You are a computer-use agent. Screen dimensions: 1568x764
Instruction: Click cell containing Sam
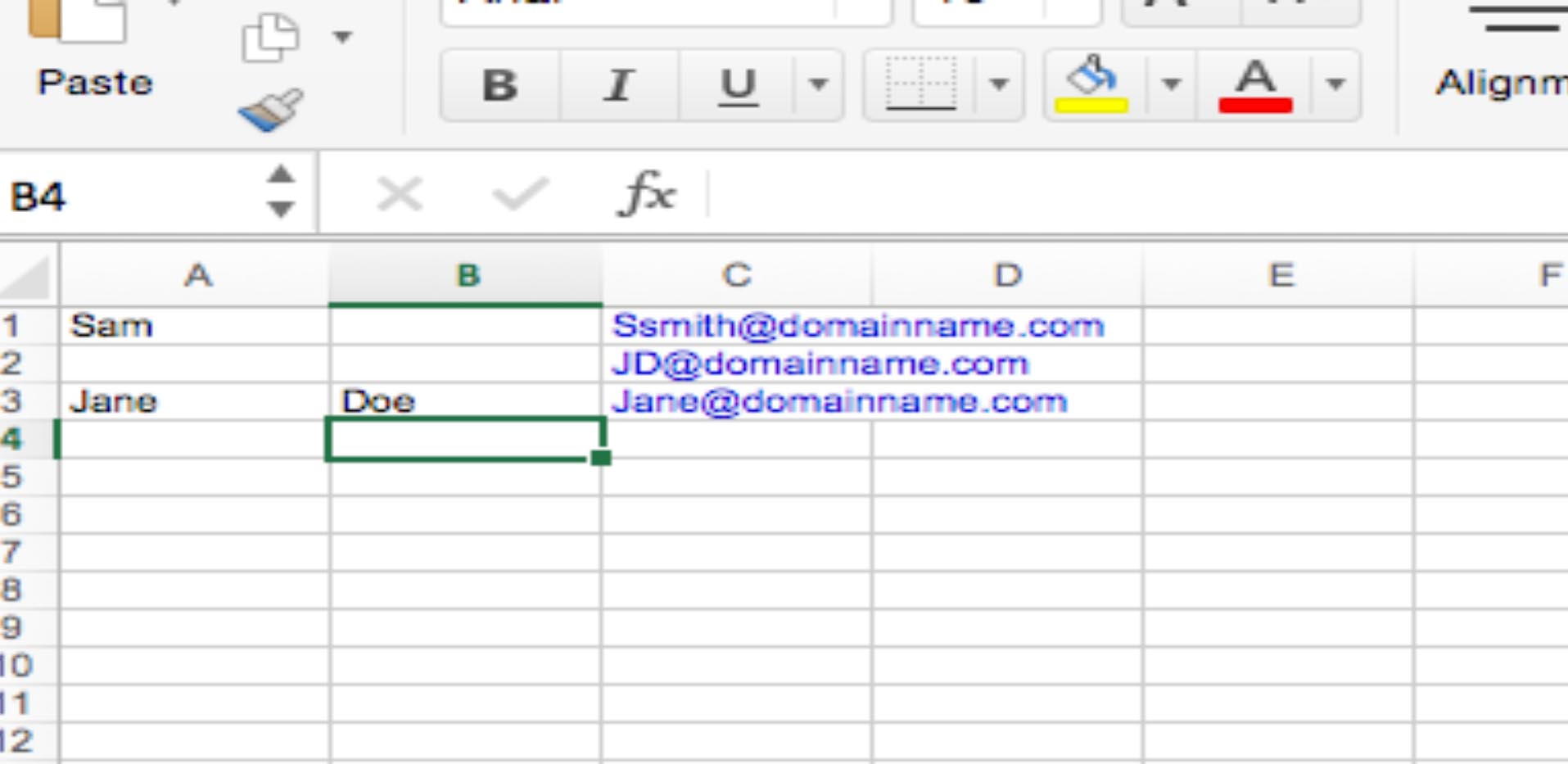point(195,326)
